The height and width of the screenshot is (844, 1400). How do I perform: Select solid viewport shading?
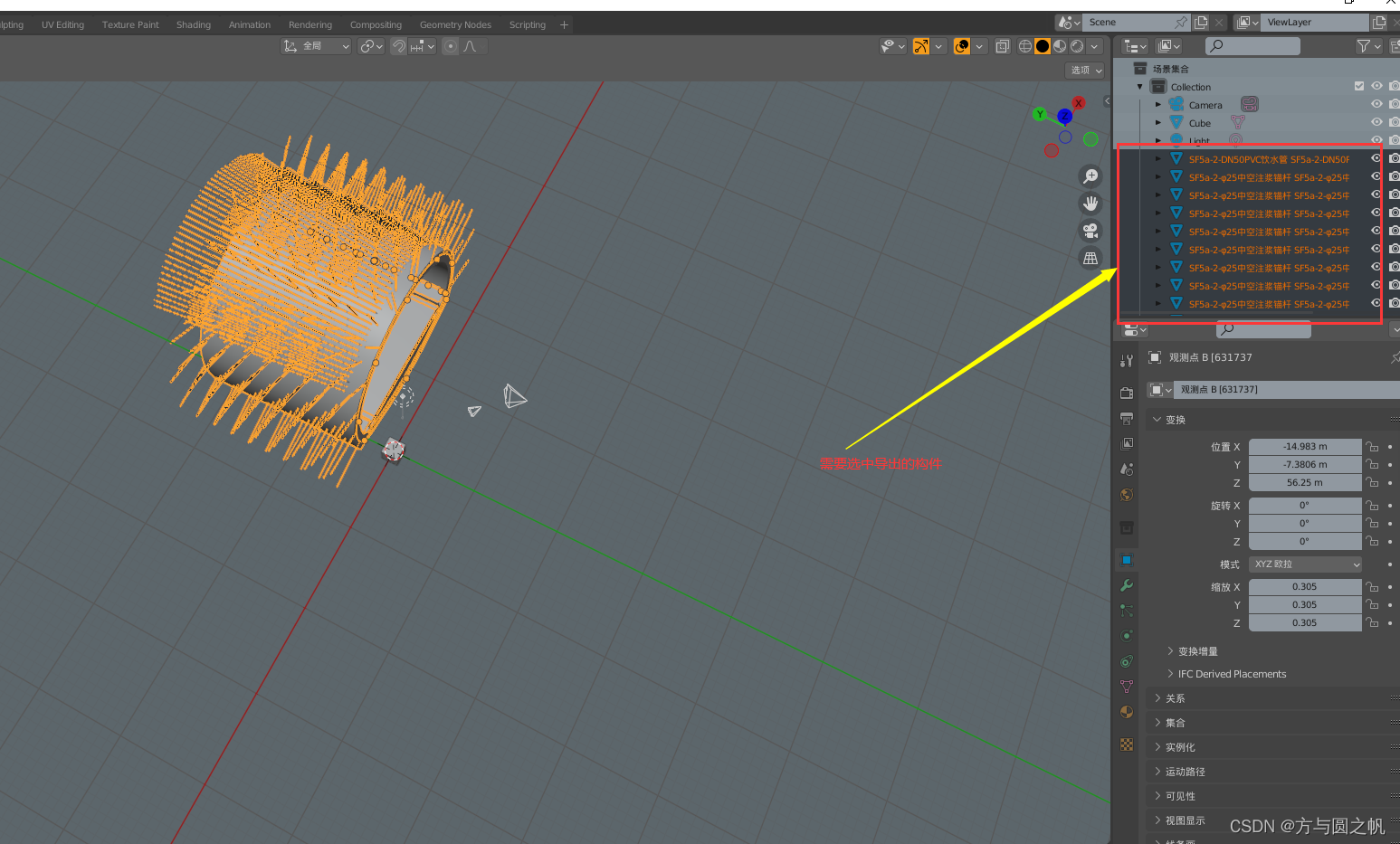pyautogui.click(x=1043, y=46)
